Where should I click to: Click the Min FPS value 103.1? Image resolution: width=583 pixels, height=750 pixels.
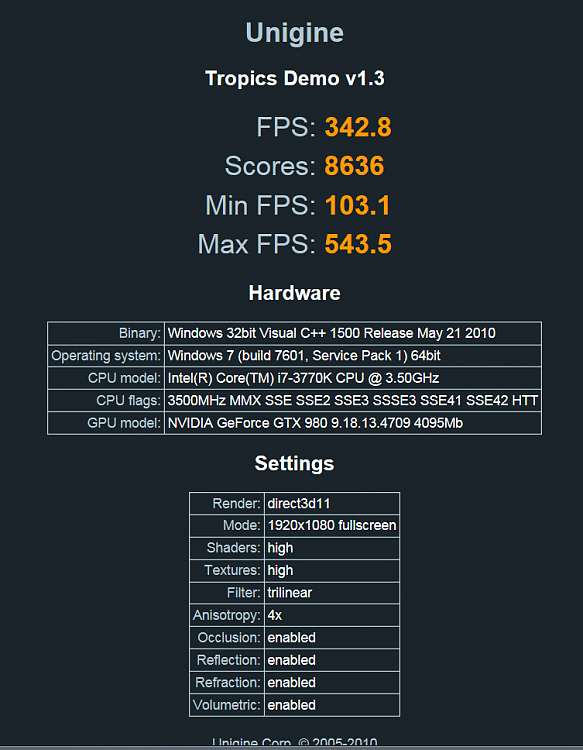[357, 205]
